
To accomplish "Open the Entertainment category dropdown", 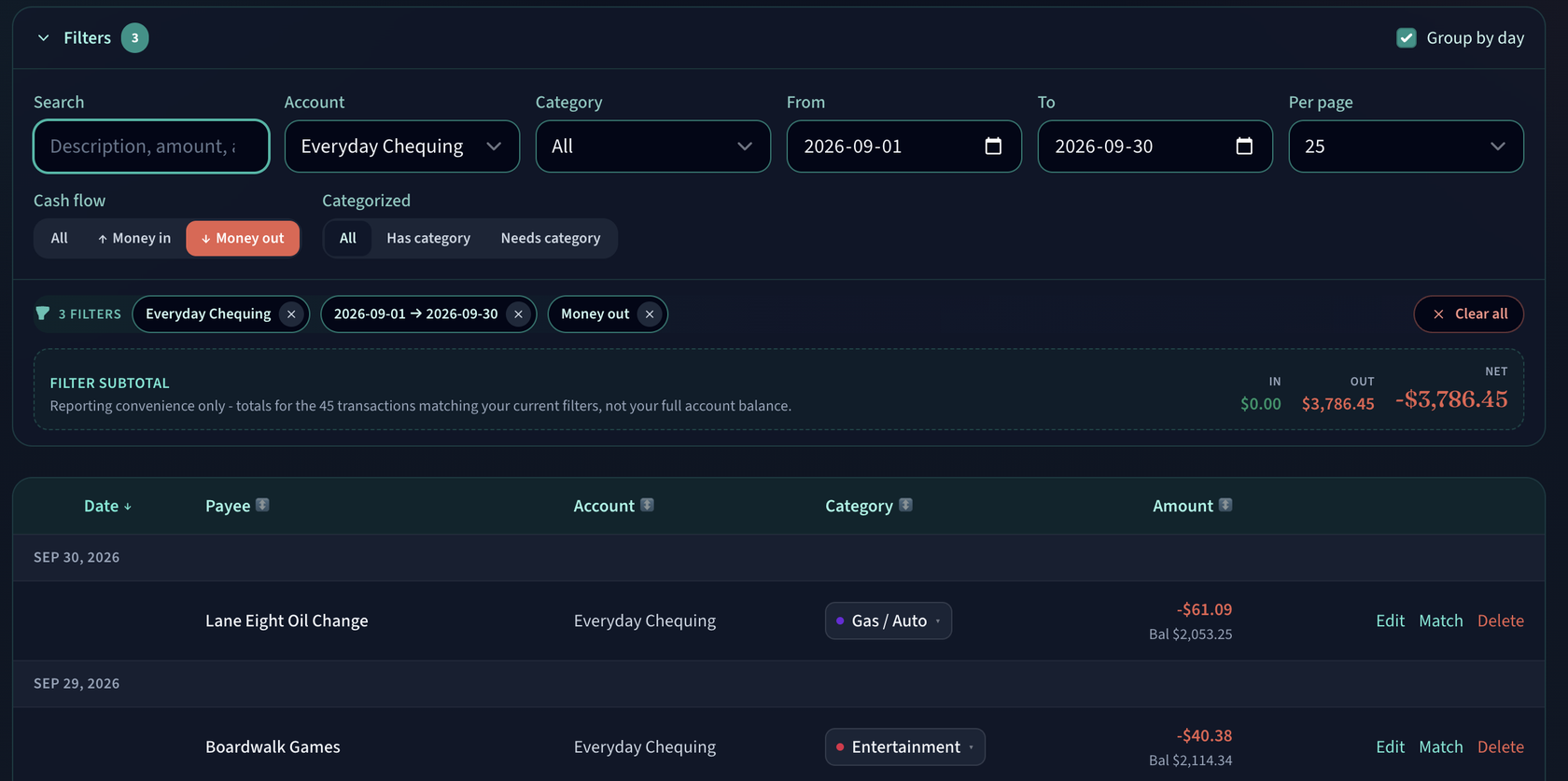I will pos(905,747).
